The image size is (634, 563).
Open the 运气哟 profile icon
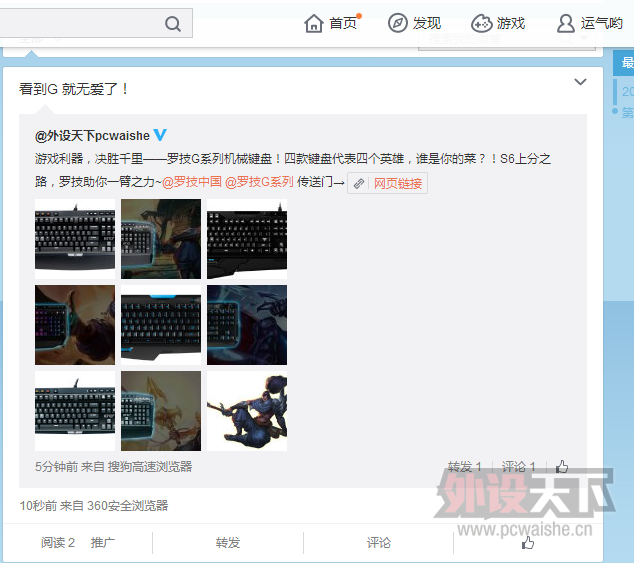(565, 23)
